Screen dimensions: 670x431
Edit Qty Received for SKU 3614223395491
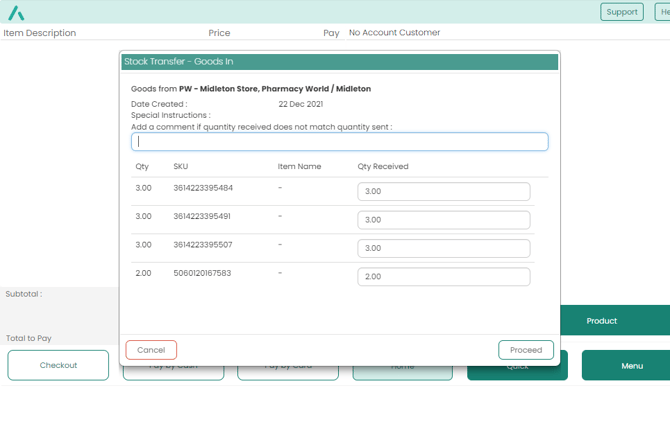[443, 220]
